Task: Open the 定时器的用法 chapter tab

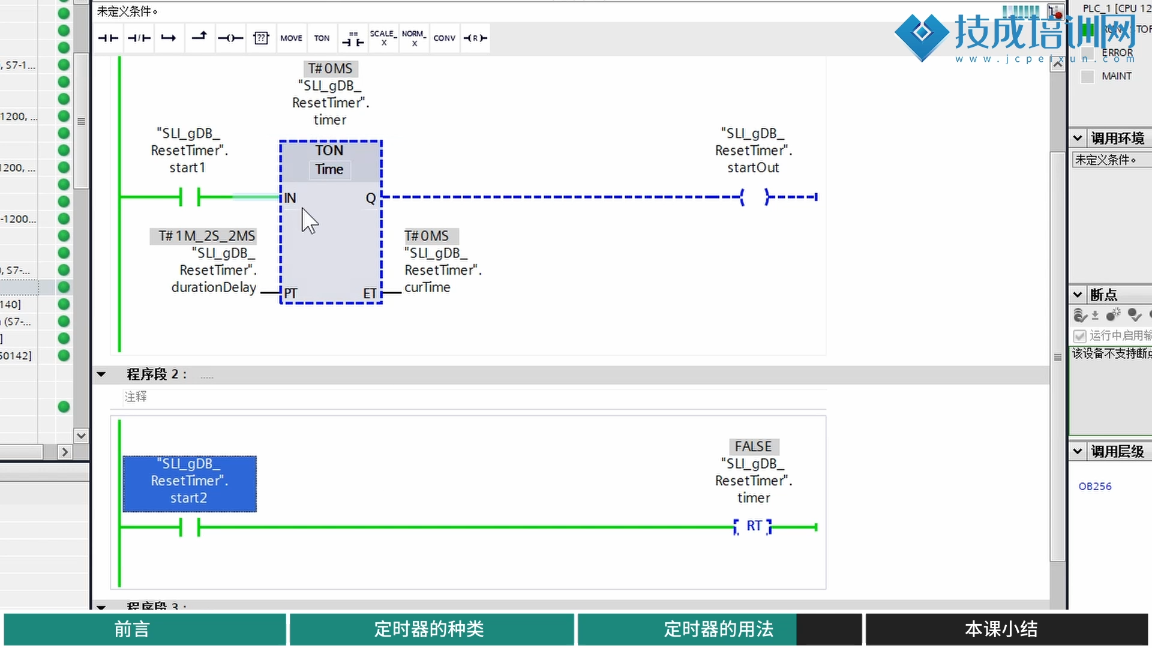Action: (x=719, y=630)
